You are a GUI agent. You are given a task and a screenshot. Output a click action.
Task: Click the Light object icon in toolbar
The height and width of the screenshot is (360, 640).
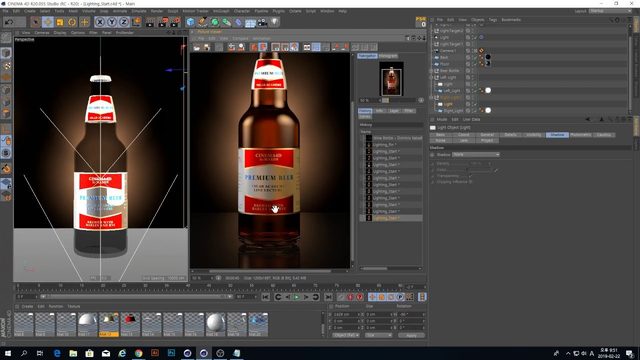click(275, 22)
